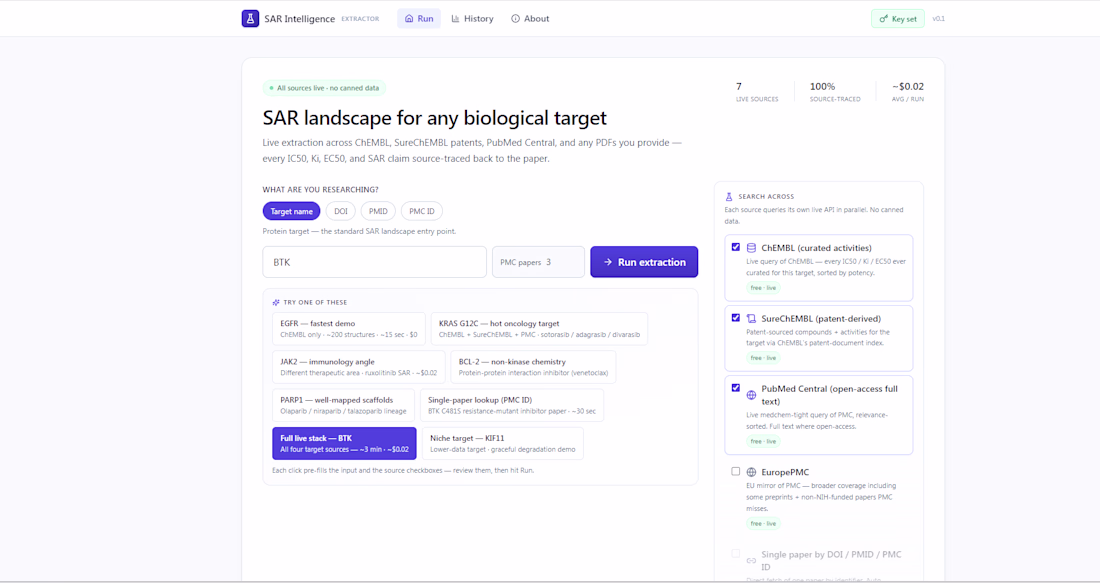Select the Target name pill
The image size is (1100, 583).
291,211
